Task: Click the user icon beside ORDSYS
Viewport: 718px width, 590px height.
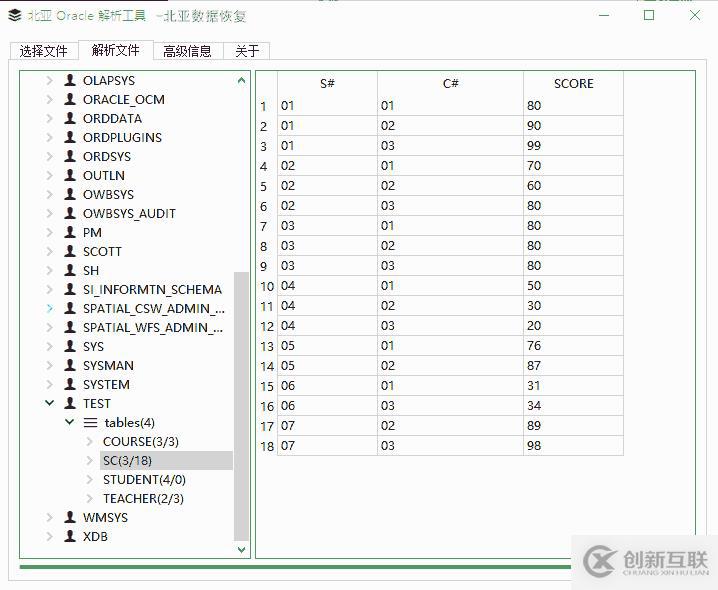Action: coord(70,156)
